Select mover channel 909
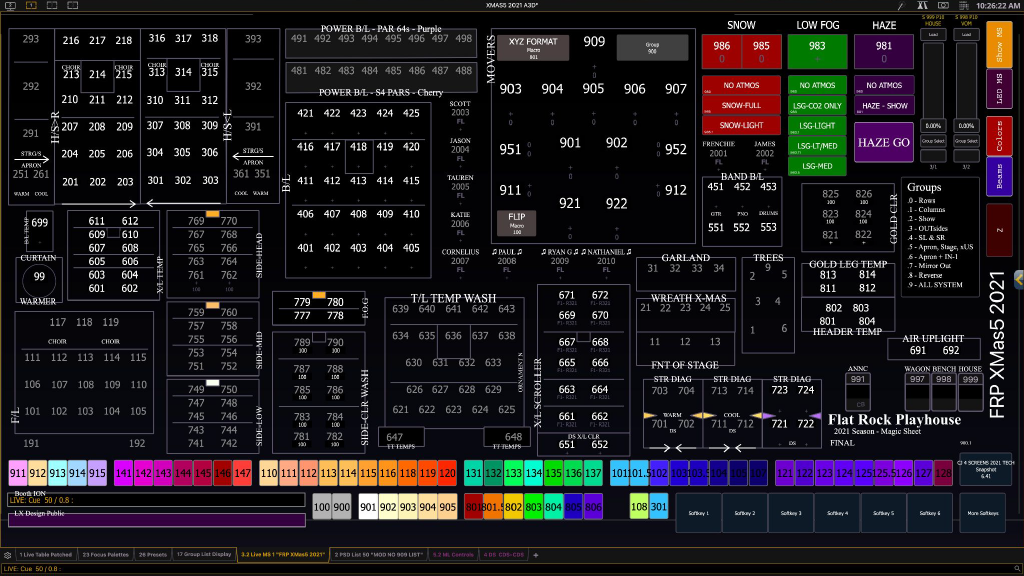Screen dimensions: 1024x576 click(x=594, y=42)
